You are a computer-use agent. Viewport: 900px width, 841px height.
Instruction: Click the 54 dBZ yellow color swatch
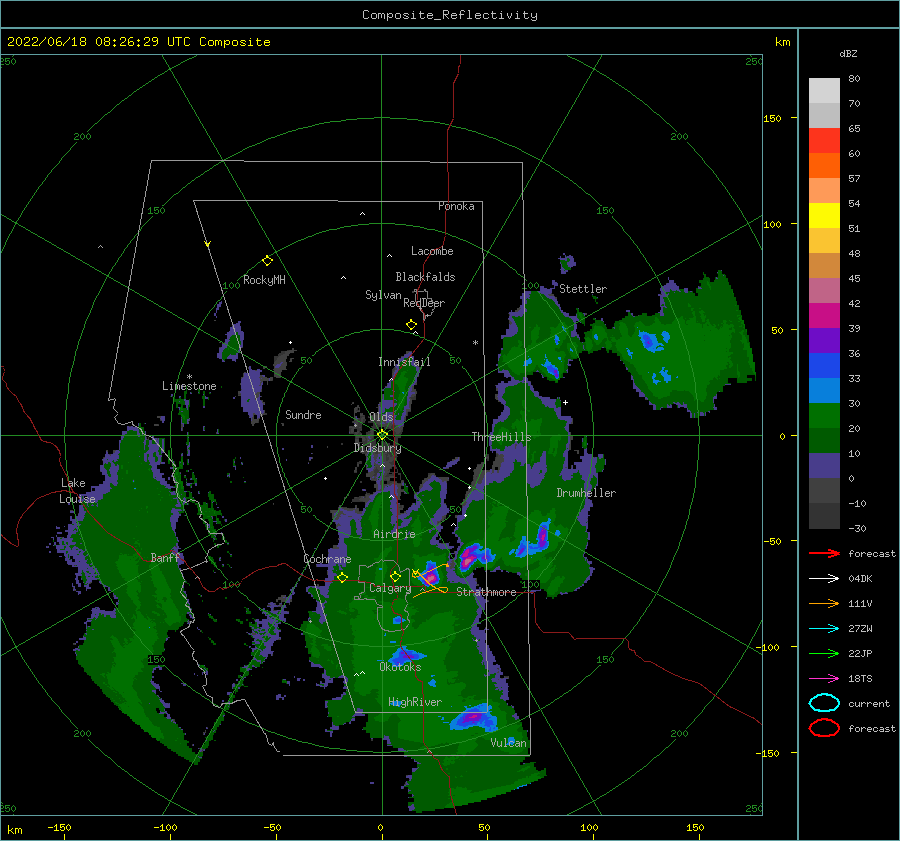(x=824, y=215)
